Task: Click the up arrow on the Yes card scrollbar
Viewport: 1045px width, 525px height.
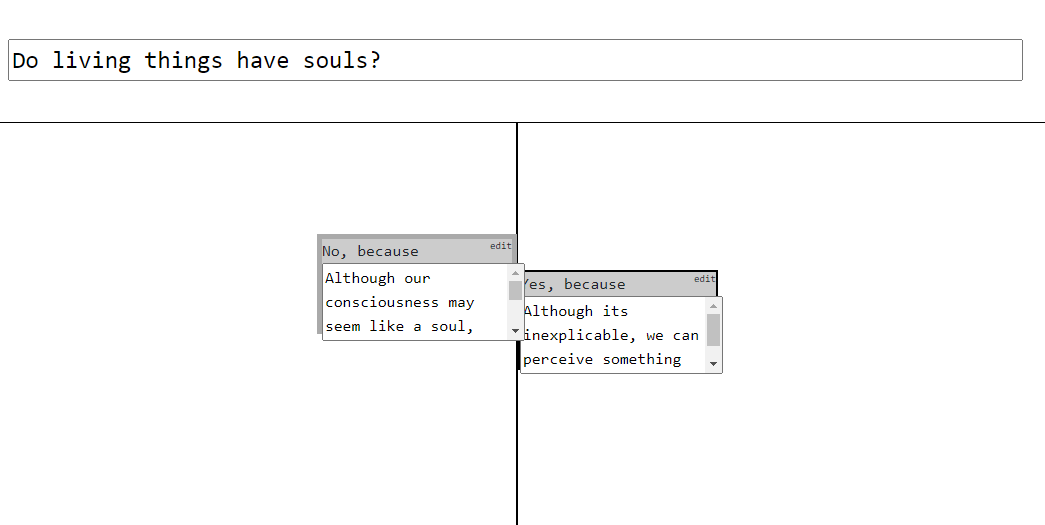Action: tap(713, 306)
